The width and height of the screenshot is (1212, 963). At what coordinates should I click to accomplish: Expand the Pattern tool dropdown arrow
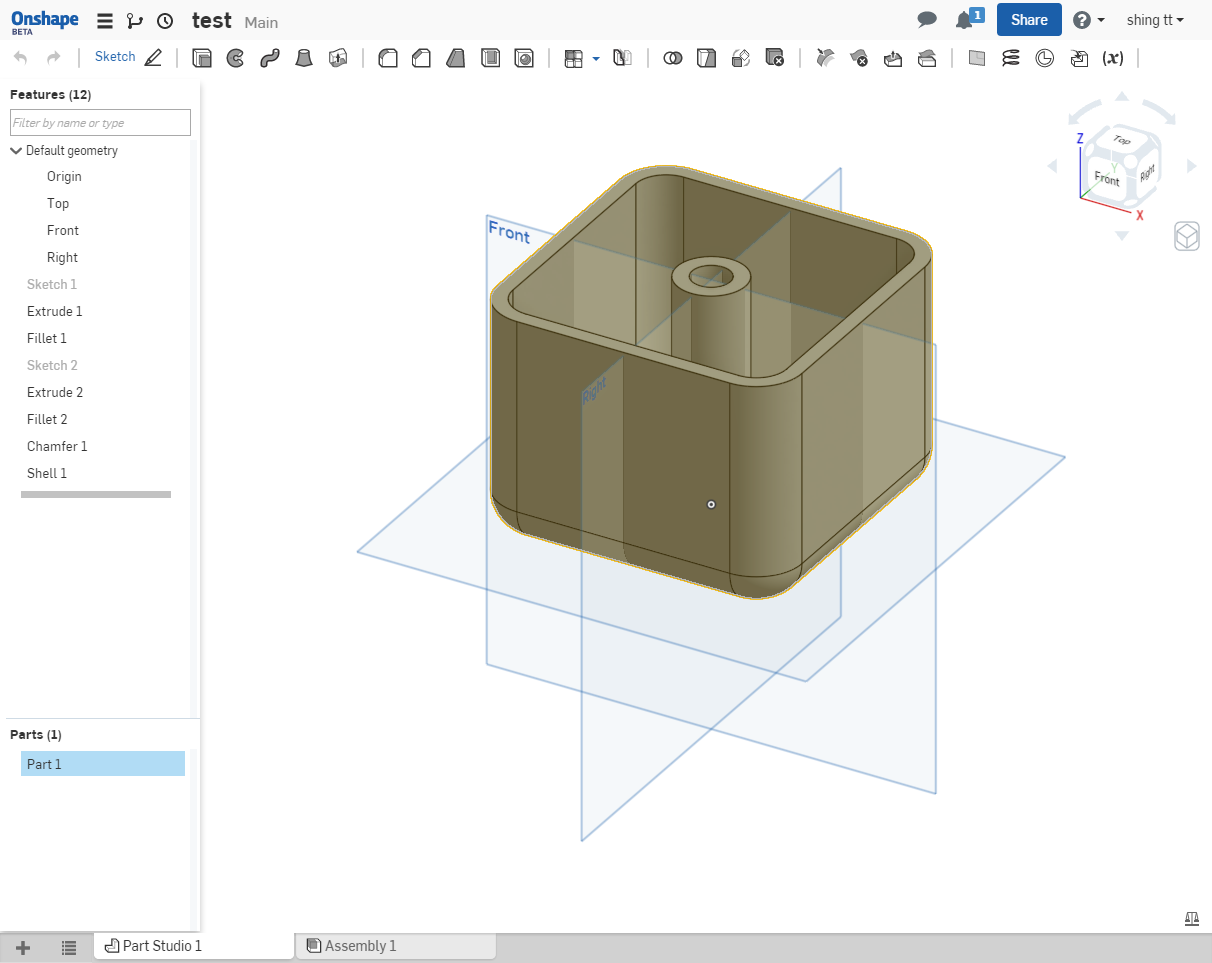click(x=596, y=59)
